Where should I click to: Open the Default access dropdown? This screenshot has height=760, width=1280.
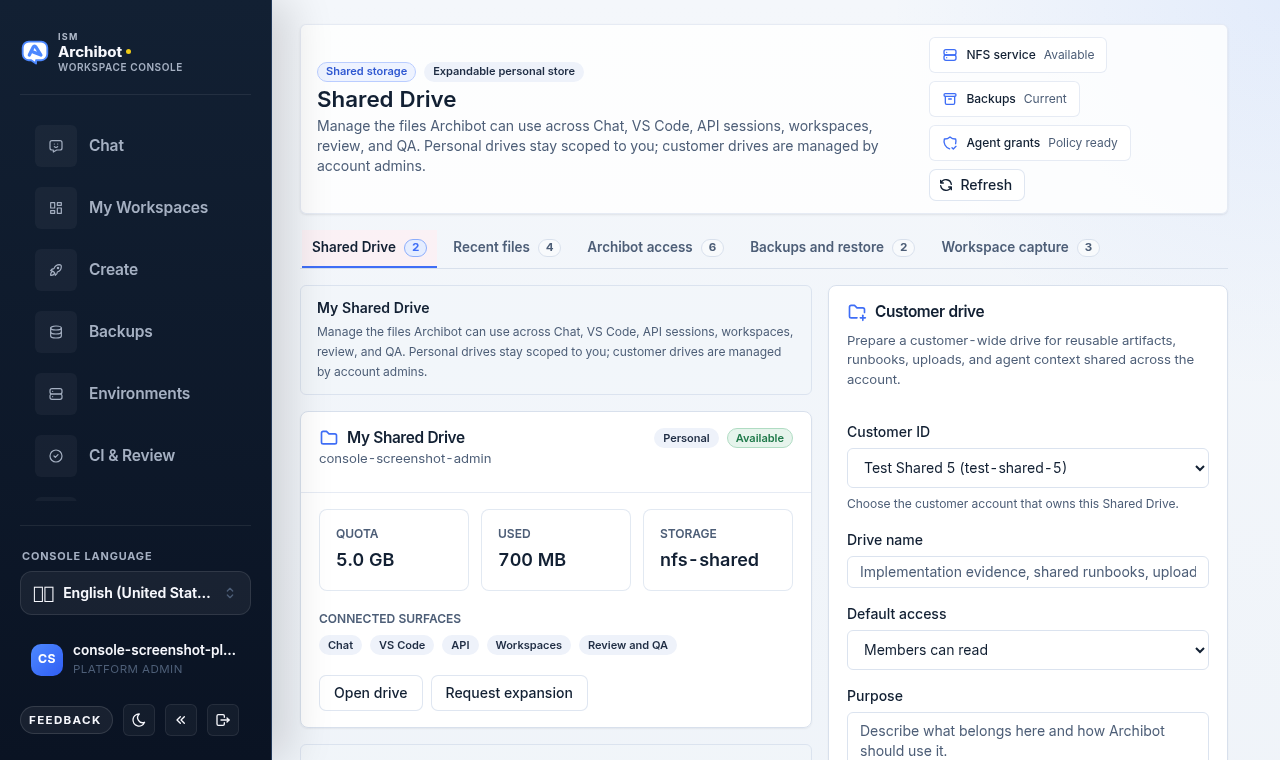point(1028,650)
